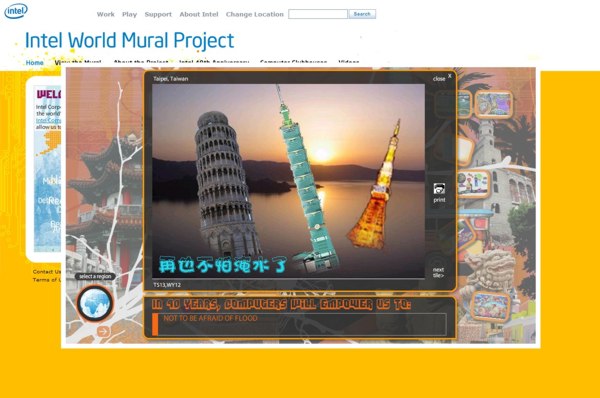Go to the next tile
600x398 pixels.
439,272
